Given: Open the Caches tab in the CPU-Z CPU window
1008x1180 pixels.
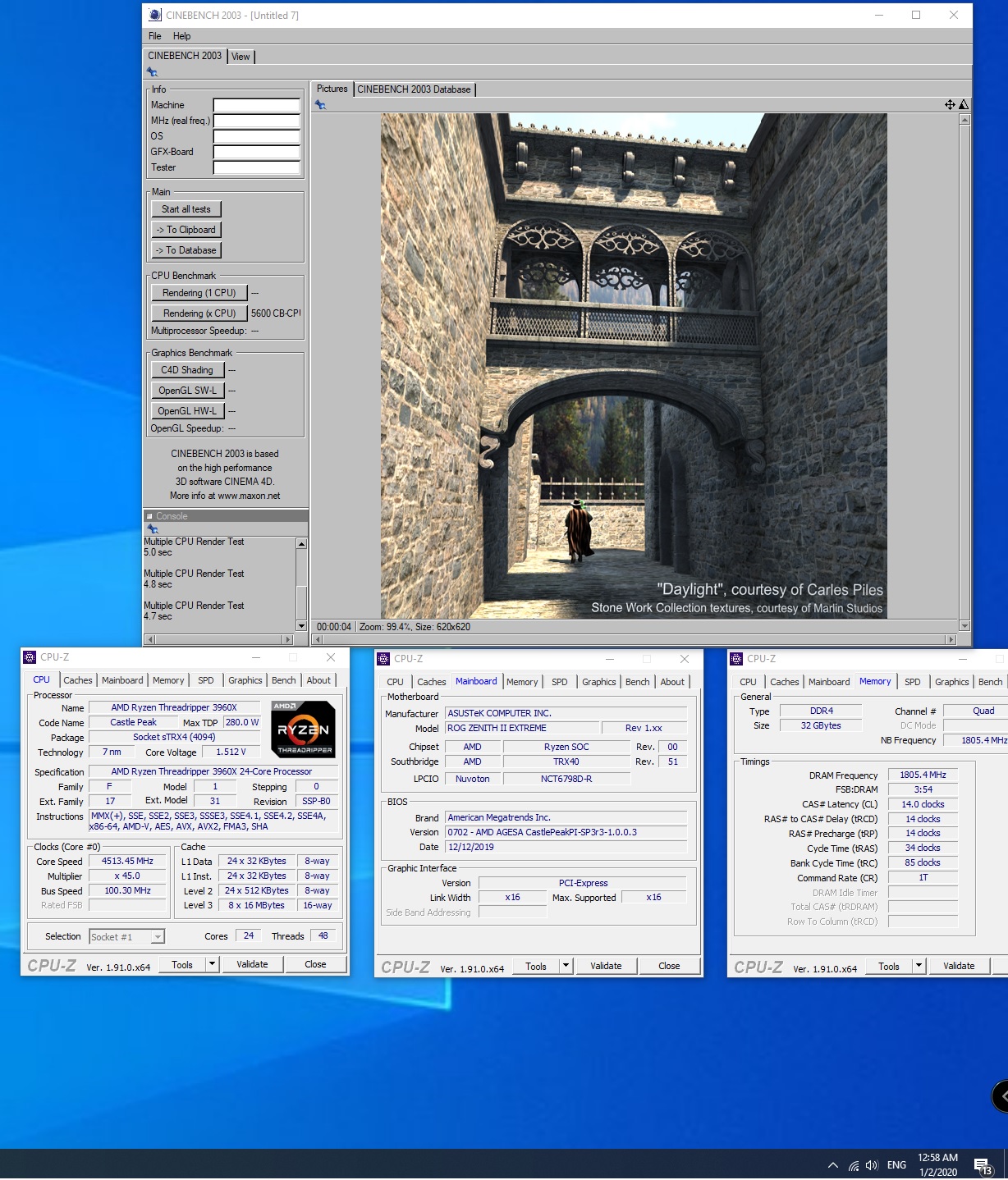Looking at the screenshot, I should pos(78,680).
